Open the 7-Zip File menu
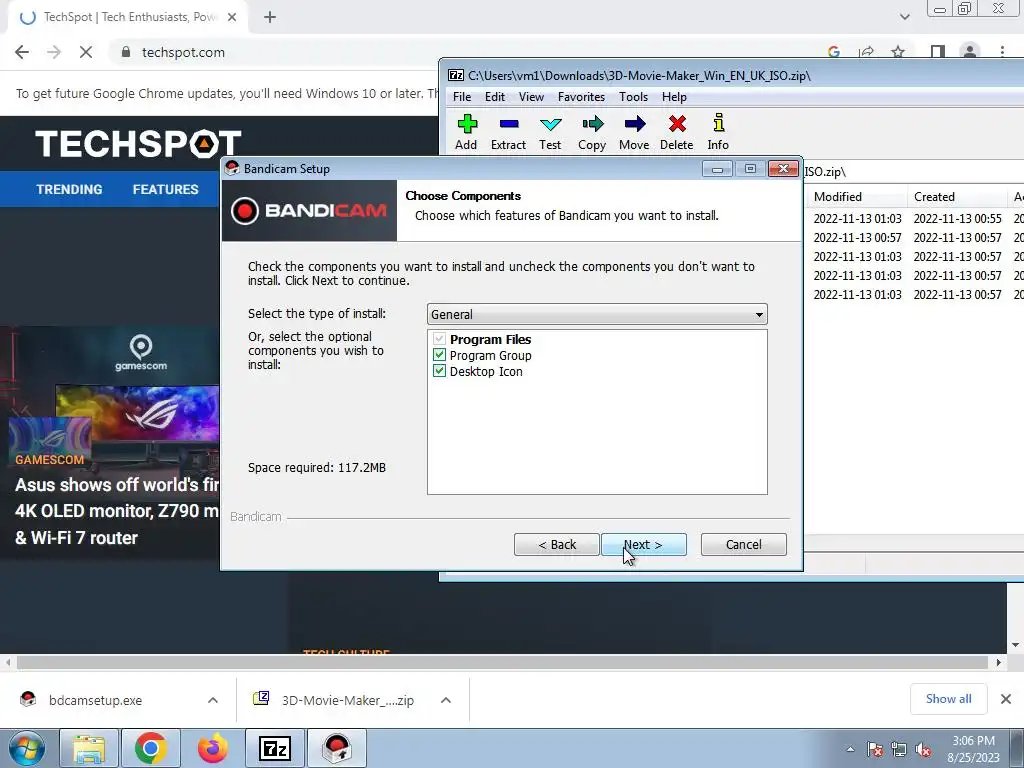The width and height of the screenshot is (1024, 768). [x=462, y=97]
